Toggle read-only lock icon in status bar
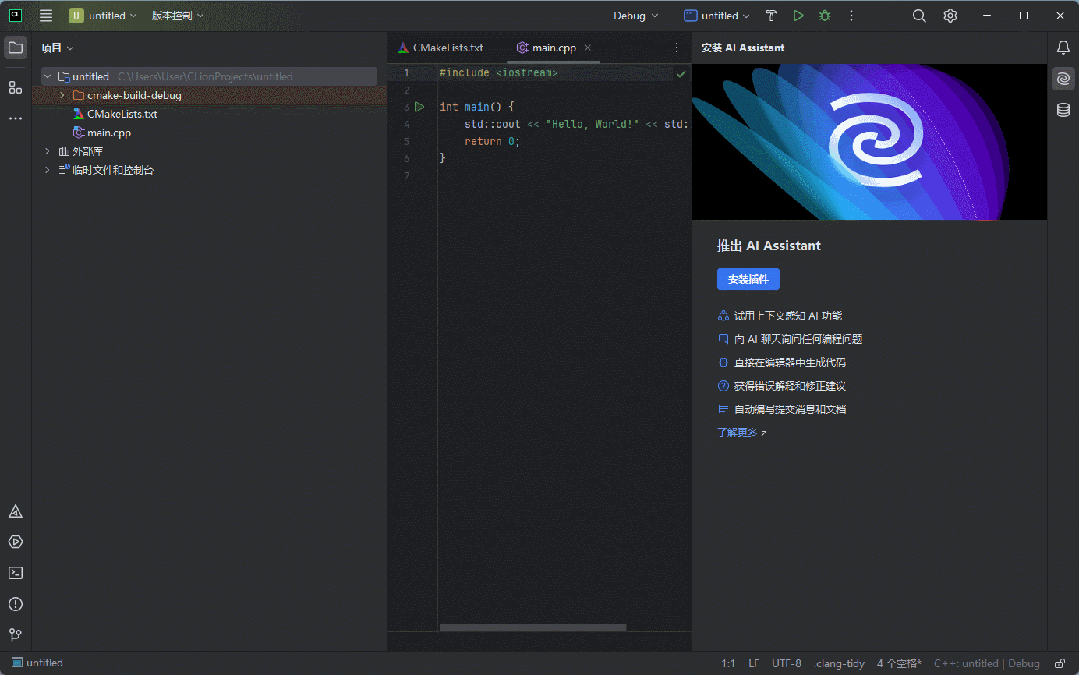This screenshot has height=675, width=1079. pyautogui.click(x=1060, y=663)
